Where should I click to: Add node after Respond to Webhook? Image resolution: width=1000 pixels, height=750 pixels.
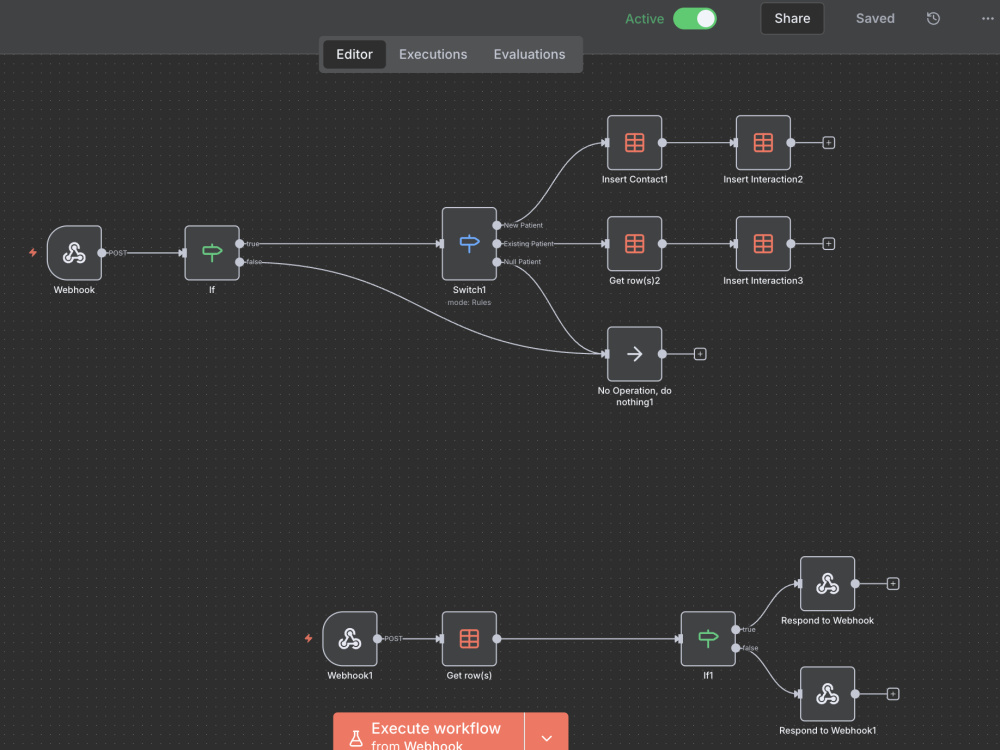pyautogui.click(x=893, y=584)
